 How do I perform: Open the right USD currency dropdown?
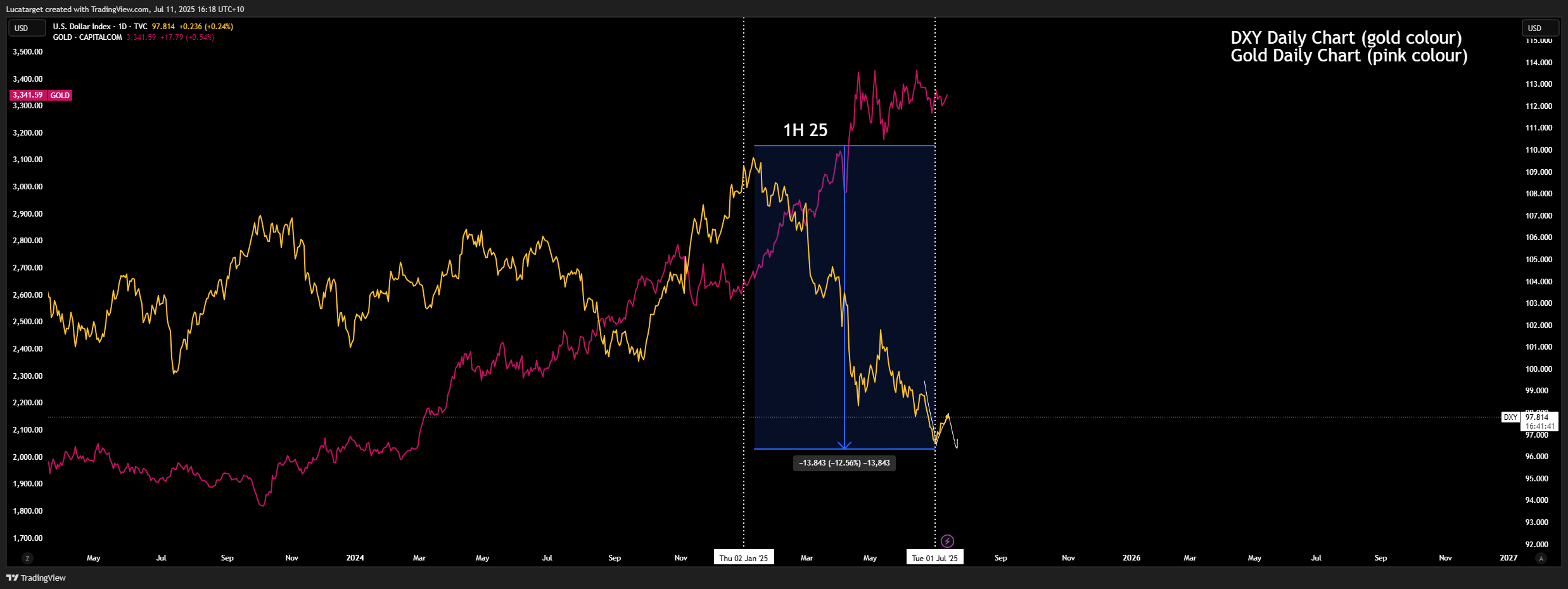[1539, 28]
